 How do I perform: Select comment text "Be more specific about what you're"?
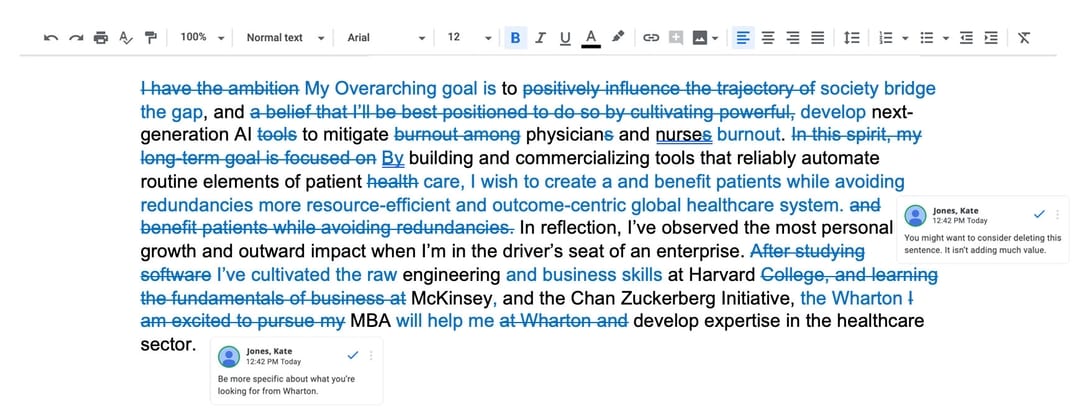[x=287, y=379]
